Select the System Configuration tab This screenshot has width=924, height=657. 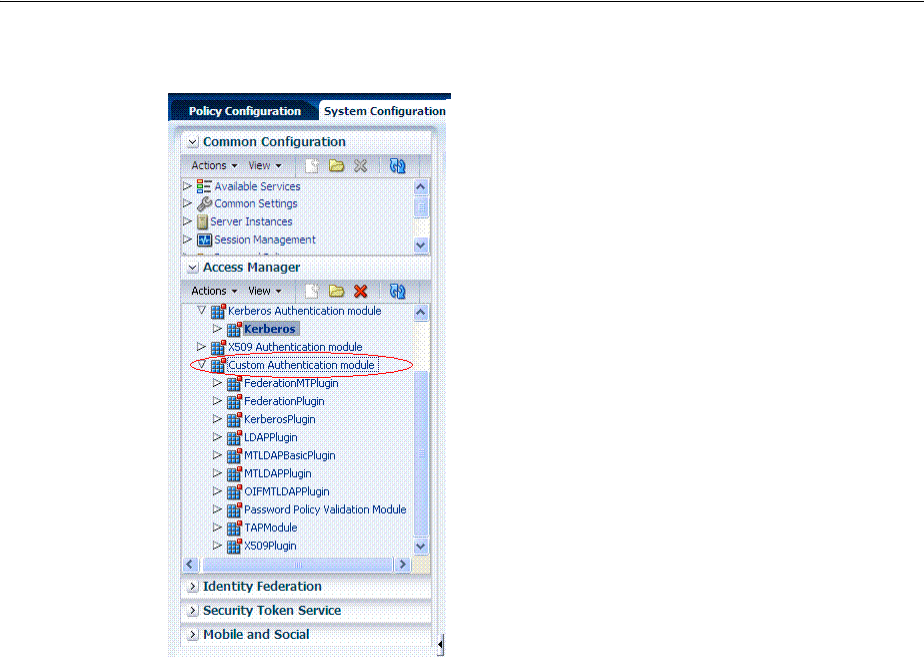384,111
